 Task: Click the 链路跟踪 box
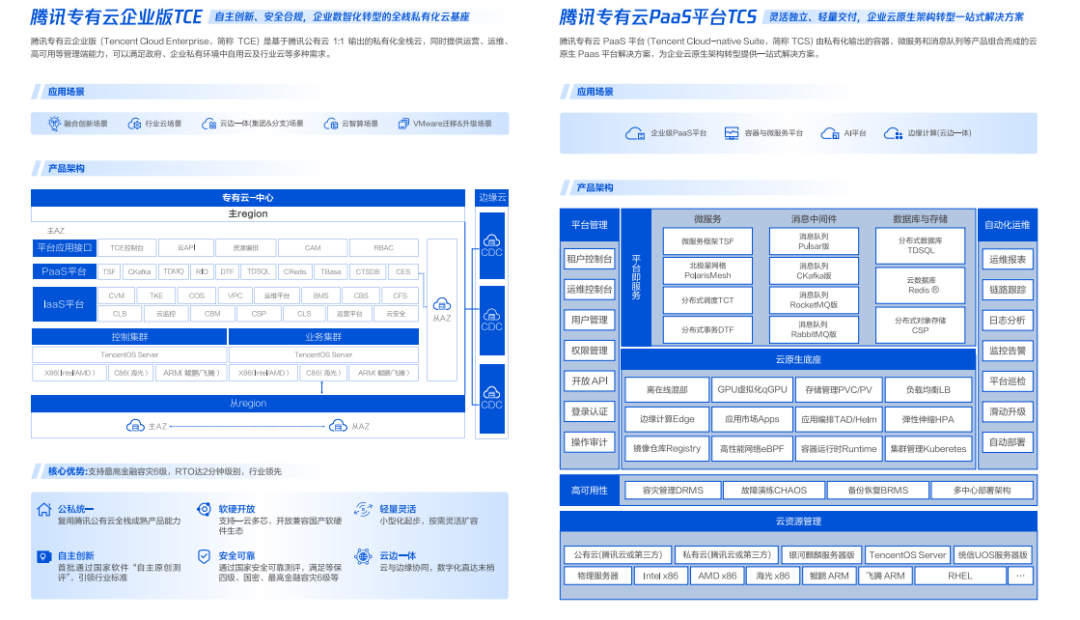click(1008, 289)
